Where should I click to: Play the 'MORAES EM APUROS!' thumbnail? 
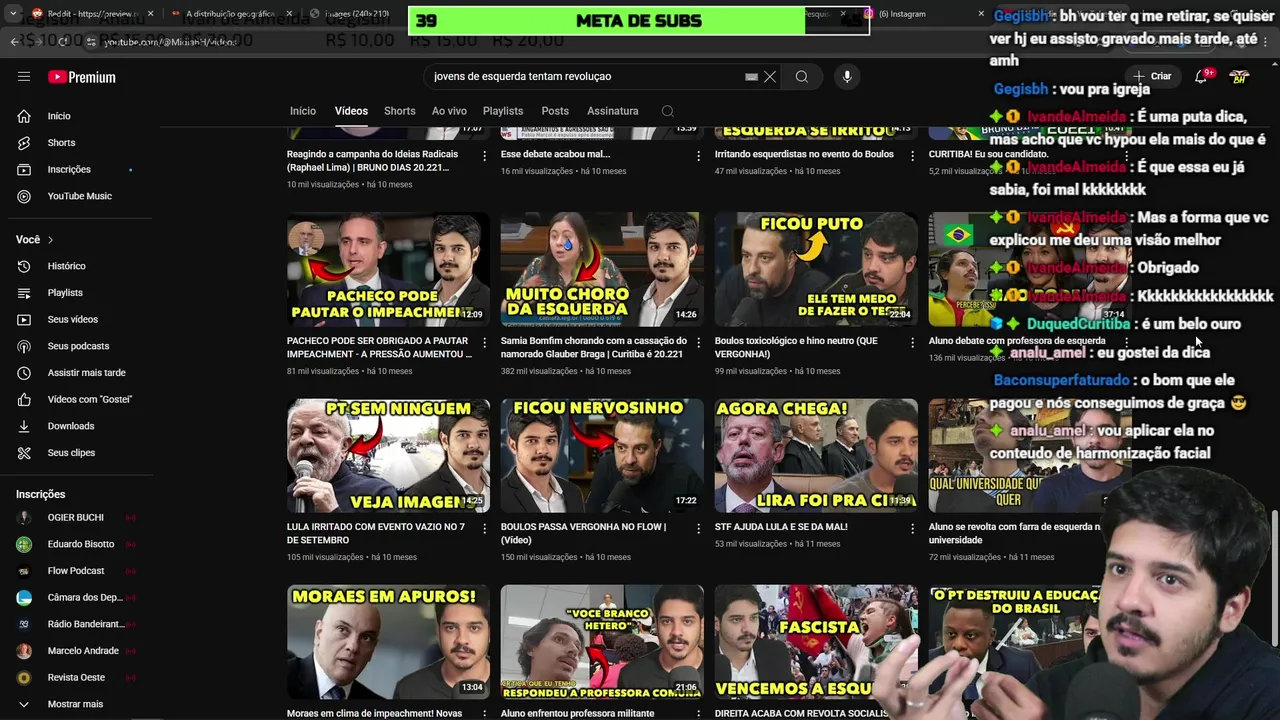(x=388, y=642)
